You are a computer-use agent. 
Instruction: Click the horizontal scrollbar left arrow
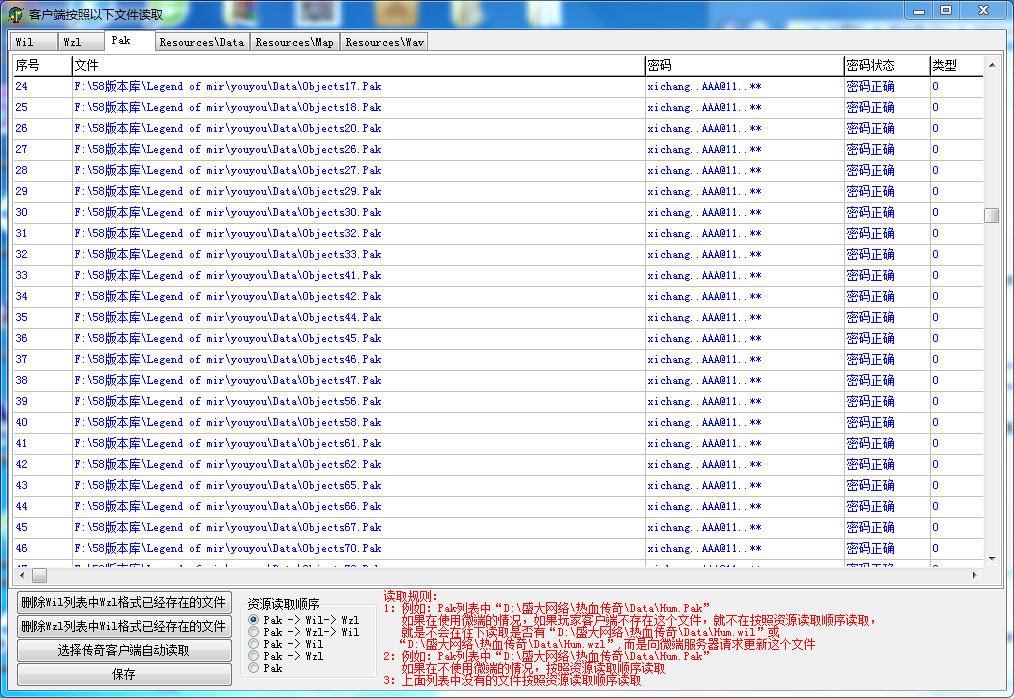click(20, 575)
